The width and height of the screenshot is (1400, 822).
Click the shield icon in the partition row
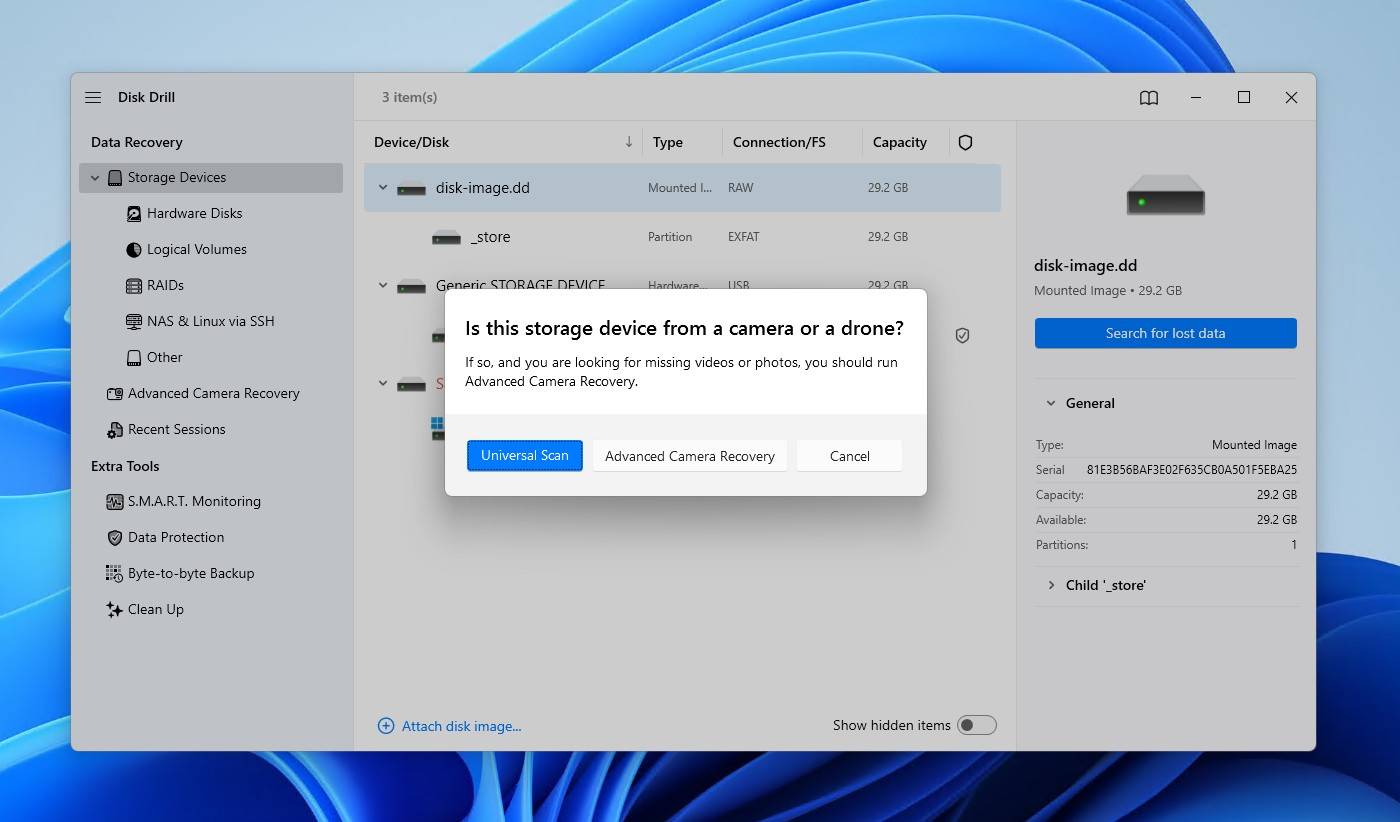(x=962, y=336)
